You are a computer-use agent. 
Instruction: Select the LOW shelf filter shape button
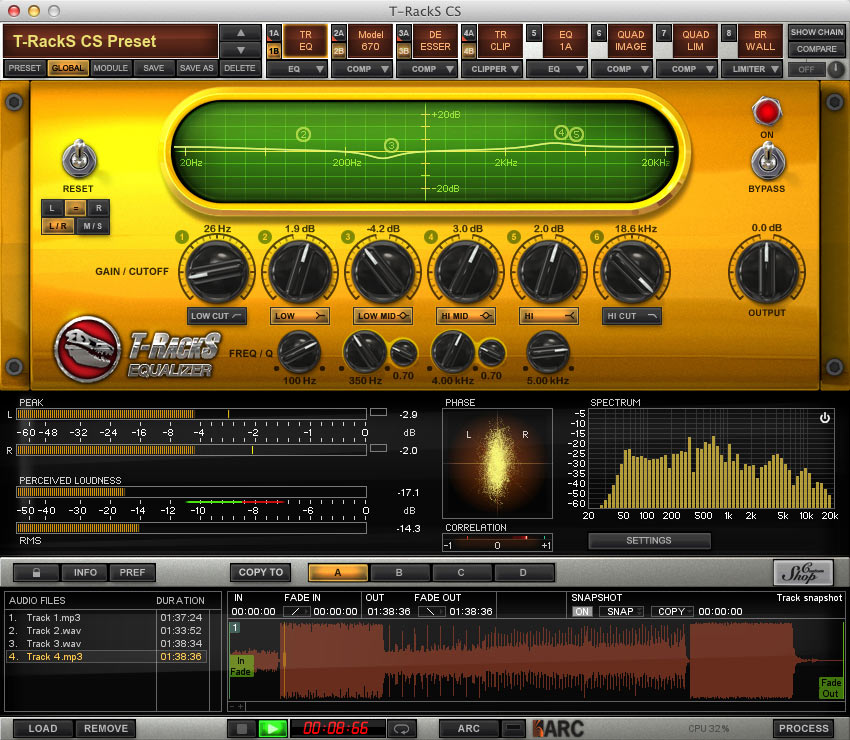tap(300, 316)
